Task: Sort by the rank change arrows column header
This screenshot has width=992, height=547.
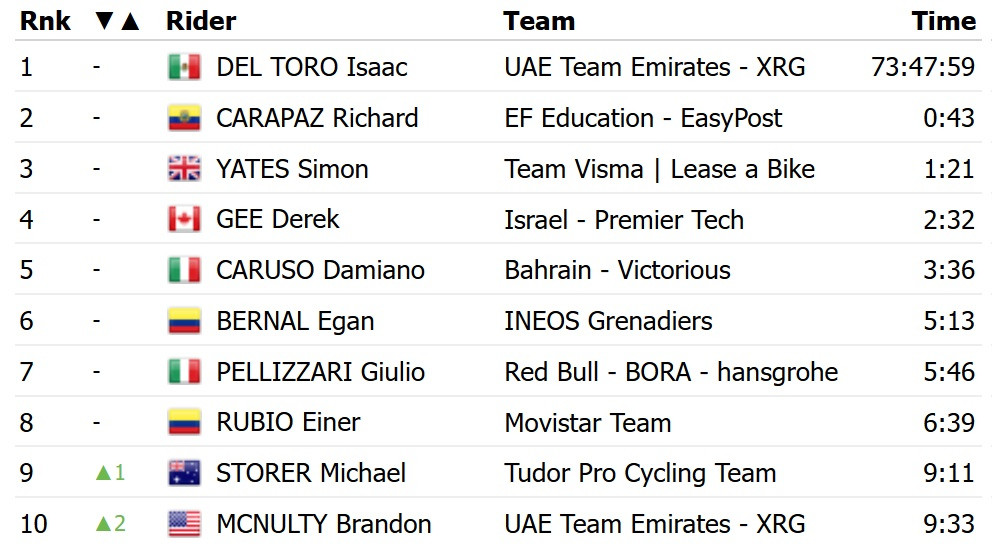Action: pyautogui.click(x=117, y=21)
